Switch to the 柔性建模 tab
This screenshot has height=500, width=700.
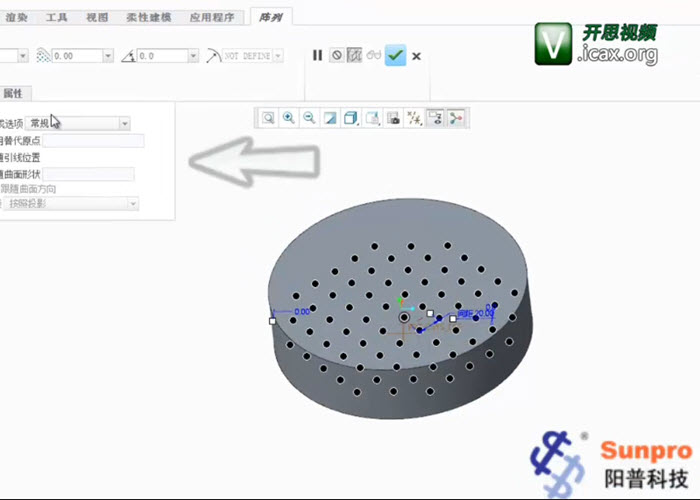149,17
